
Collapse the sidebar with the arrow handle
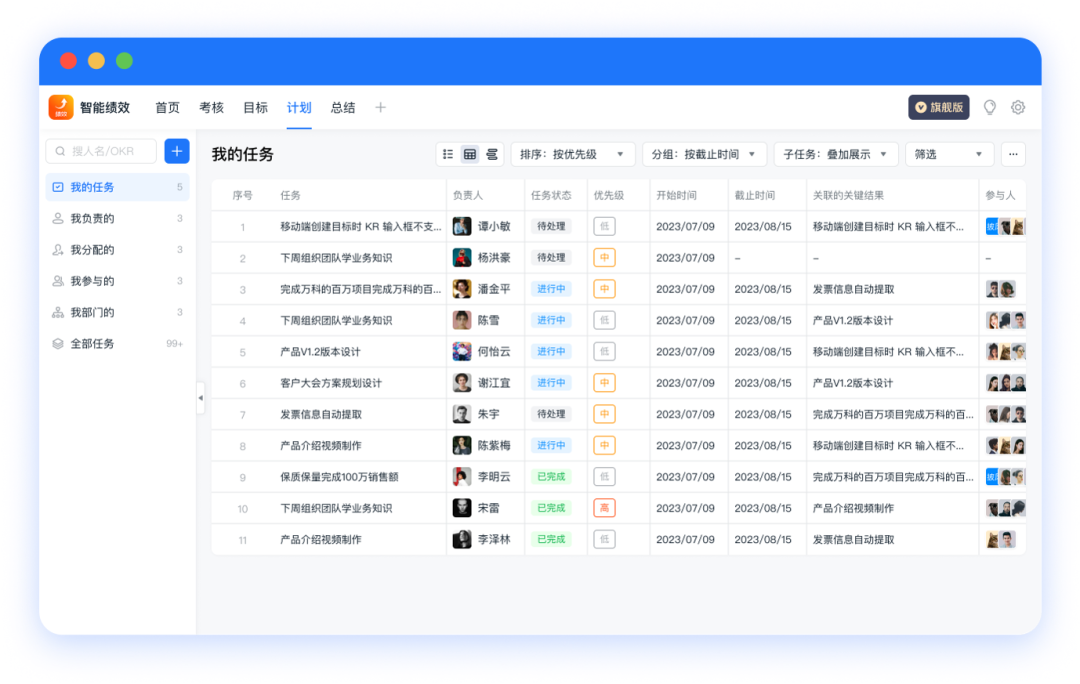click(200, 398)
